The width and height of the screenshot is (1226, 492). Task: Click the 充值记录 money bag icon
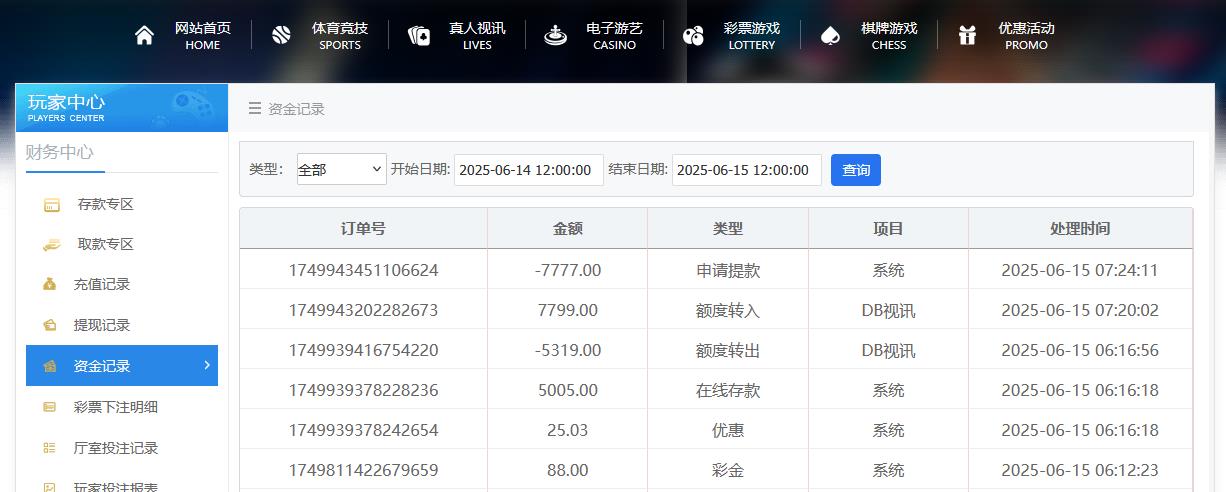[x=50, y=285]
